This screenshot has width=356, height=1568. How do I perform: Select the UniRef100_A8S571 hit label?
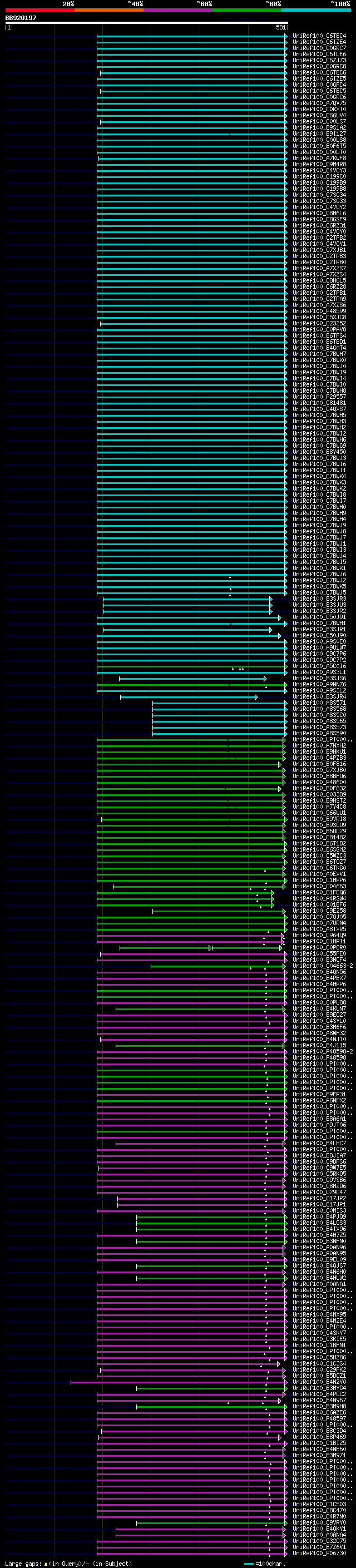click(x=319, y=703)
